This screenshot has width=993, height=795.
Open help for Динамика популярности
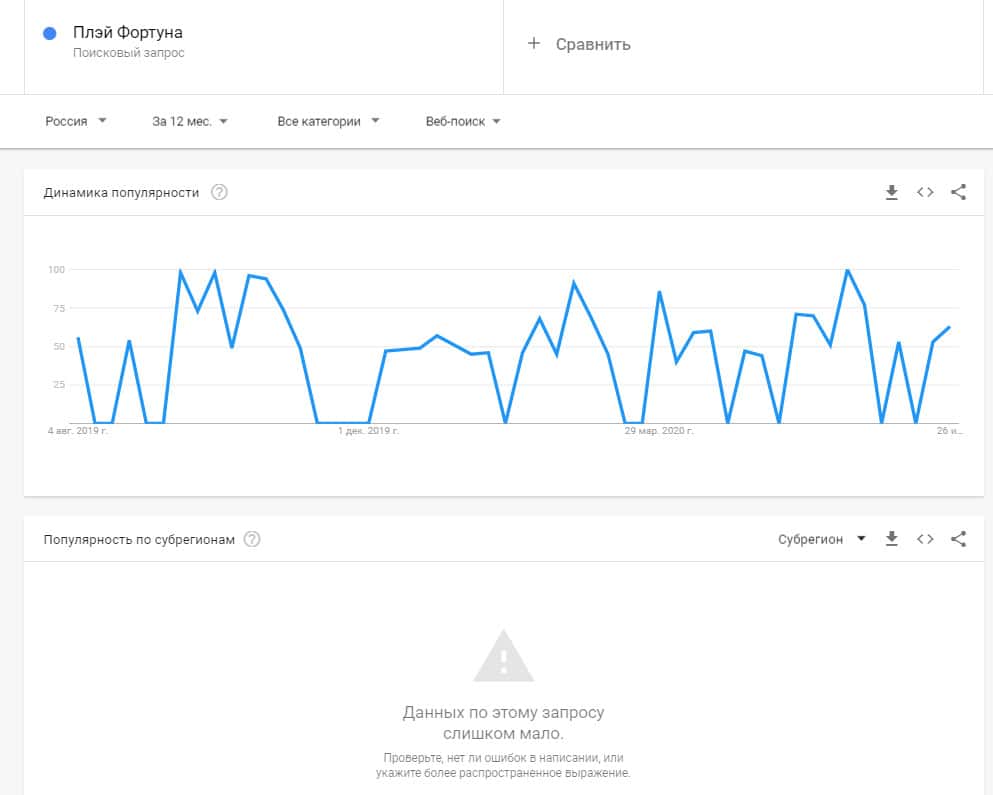coord(219,193)
